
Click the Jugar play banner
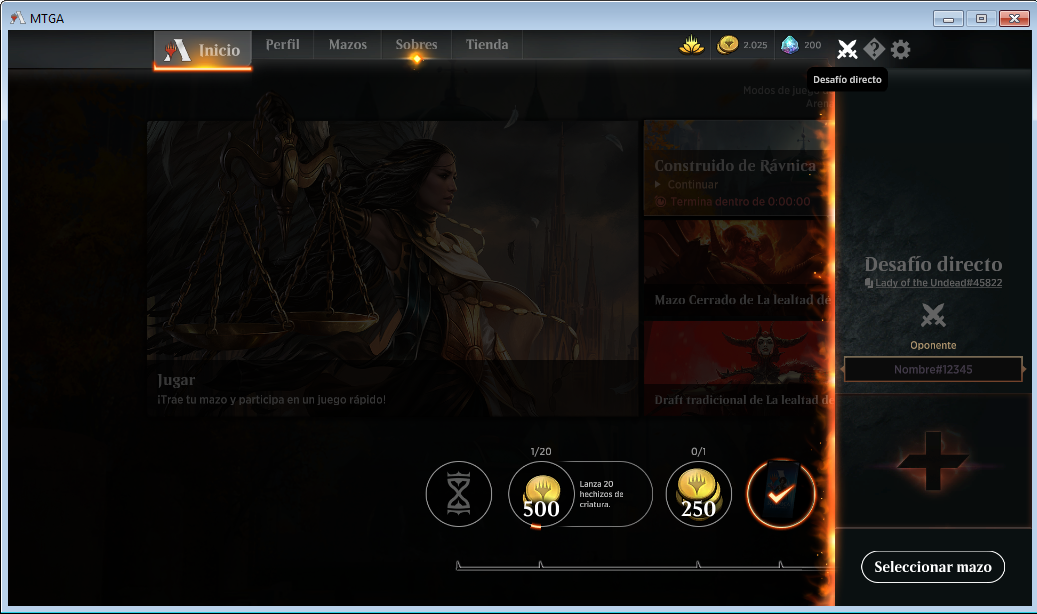point(393,268)
